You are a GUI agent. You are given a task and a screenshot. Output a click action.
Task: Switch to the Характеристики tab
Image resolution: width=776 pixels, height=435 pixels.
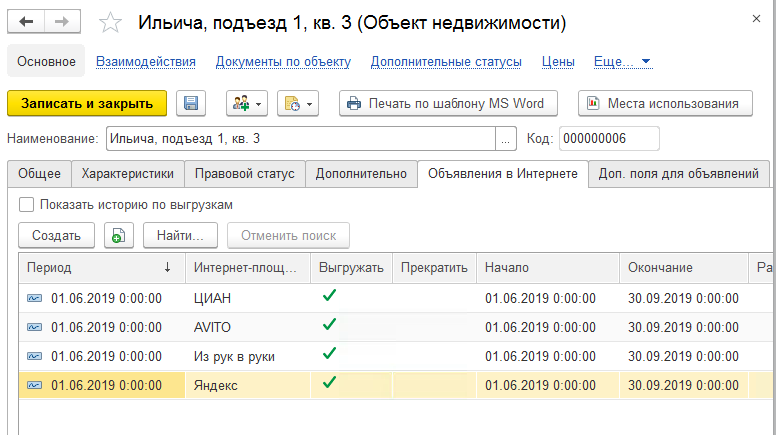pyautogui.click(x=128, y=174)
